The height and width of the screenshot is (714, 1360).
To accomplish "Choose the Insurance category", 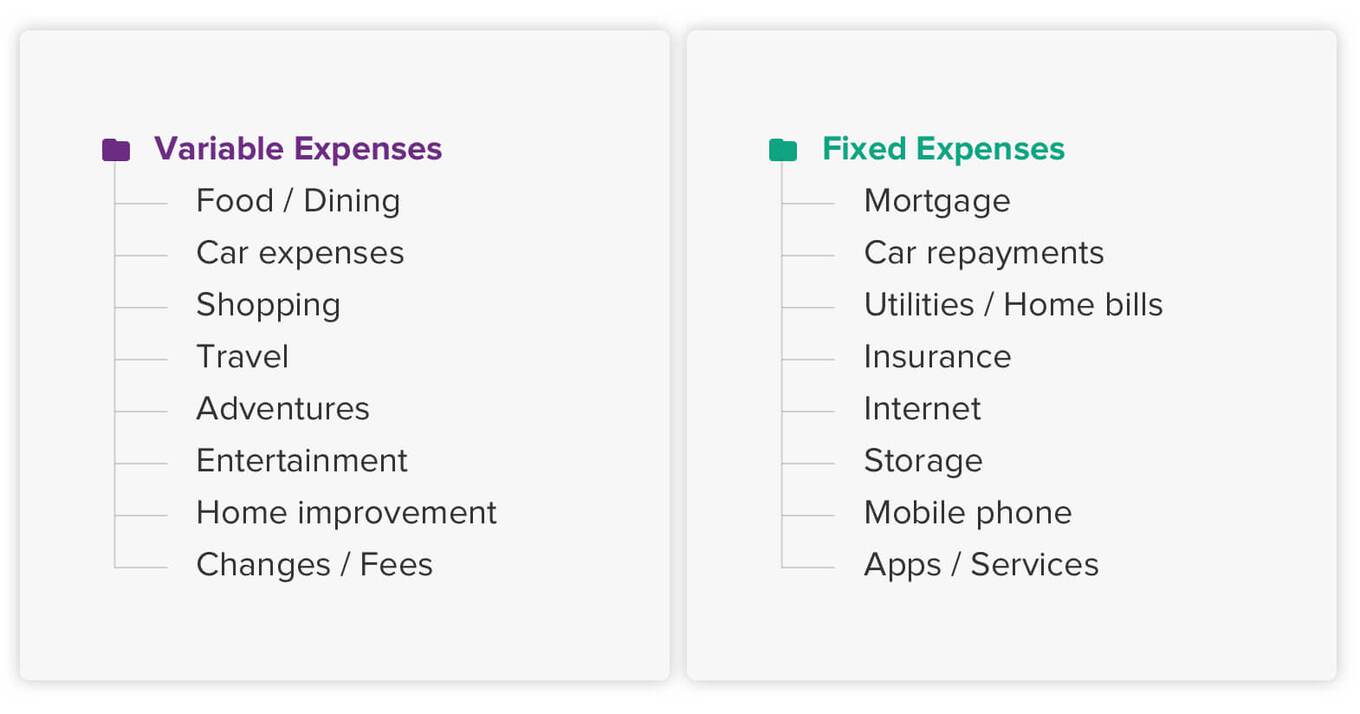I will pos(937,357).
